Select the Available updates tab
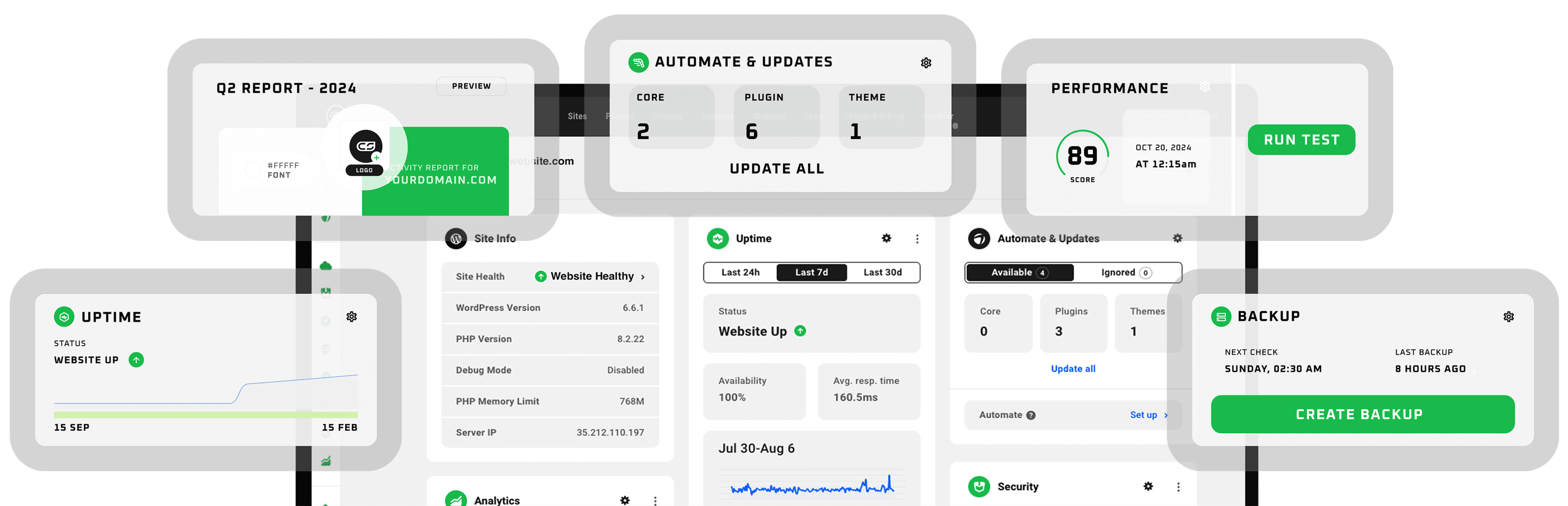1568x506 pixels. click(x=1020, y=273)
